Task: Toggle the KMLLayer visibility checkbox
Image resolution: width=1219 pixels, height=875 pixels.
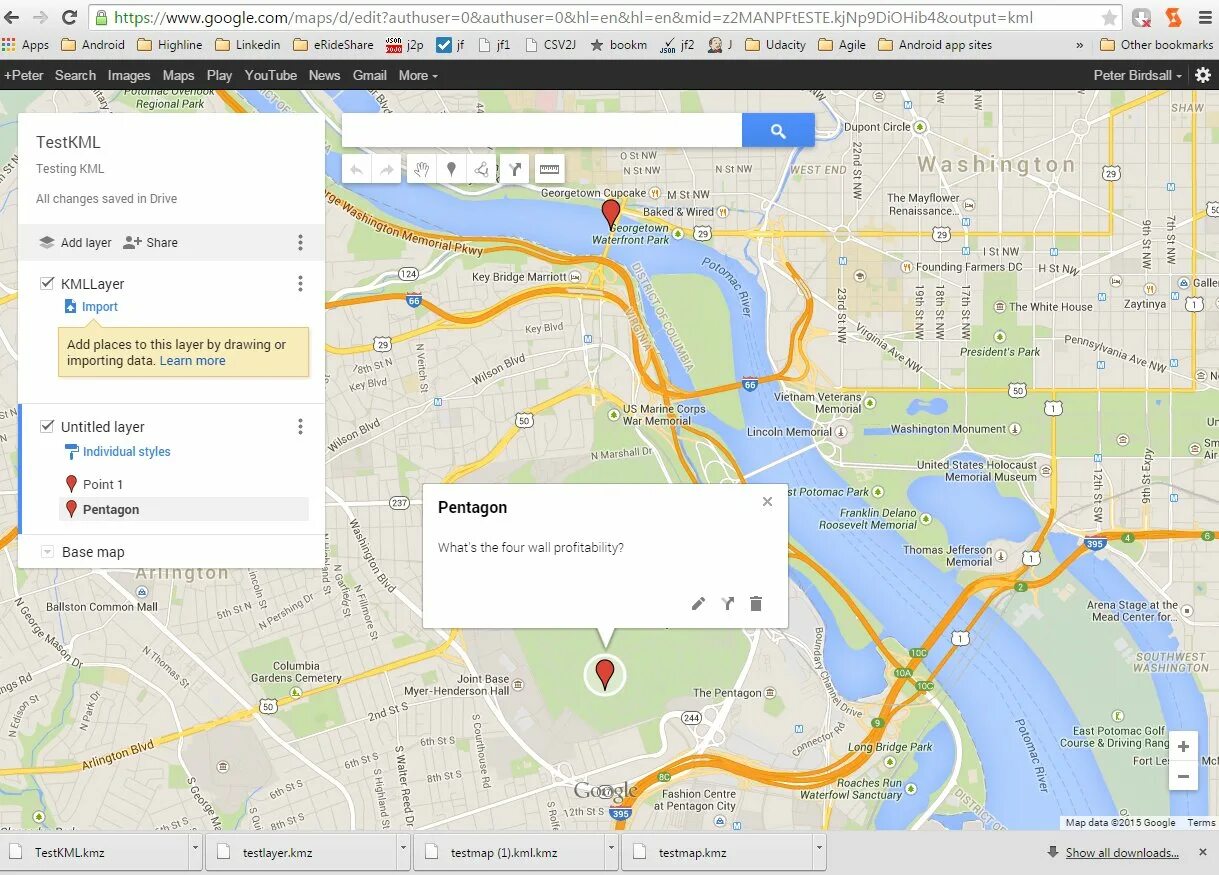Action: 46,283
